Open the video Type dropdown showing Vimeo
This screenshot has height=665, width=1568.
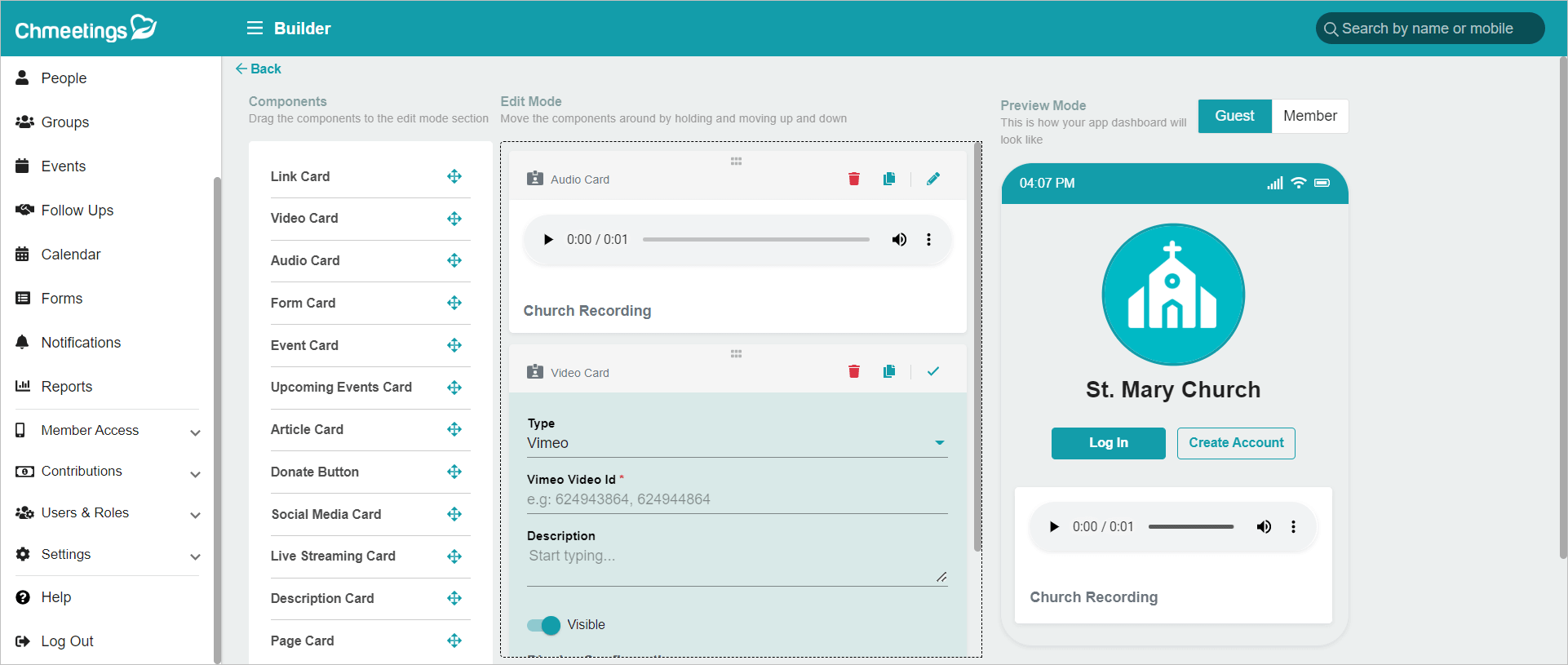click(x=737, y=443)
